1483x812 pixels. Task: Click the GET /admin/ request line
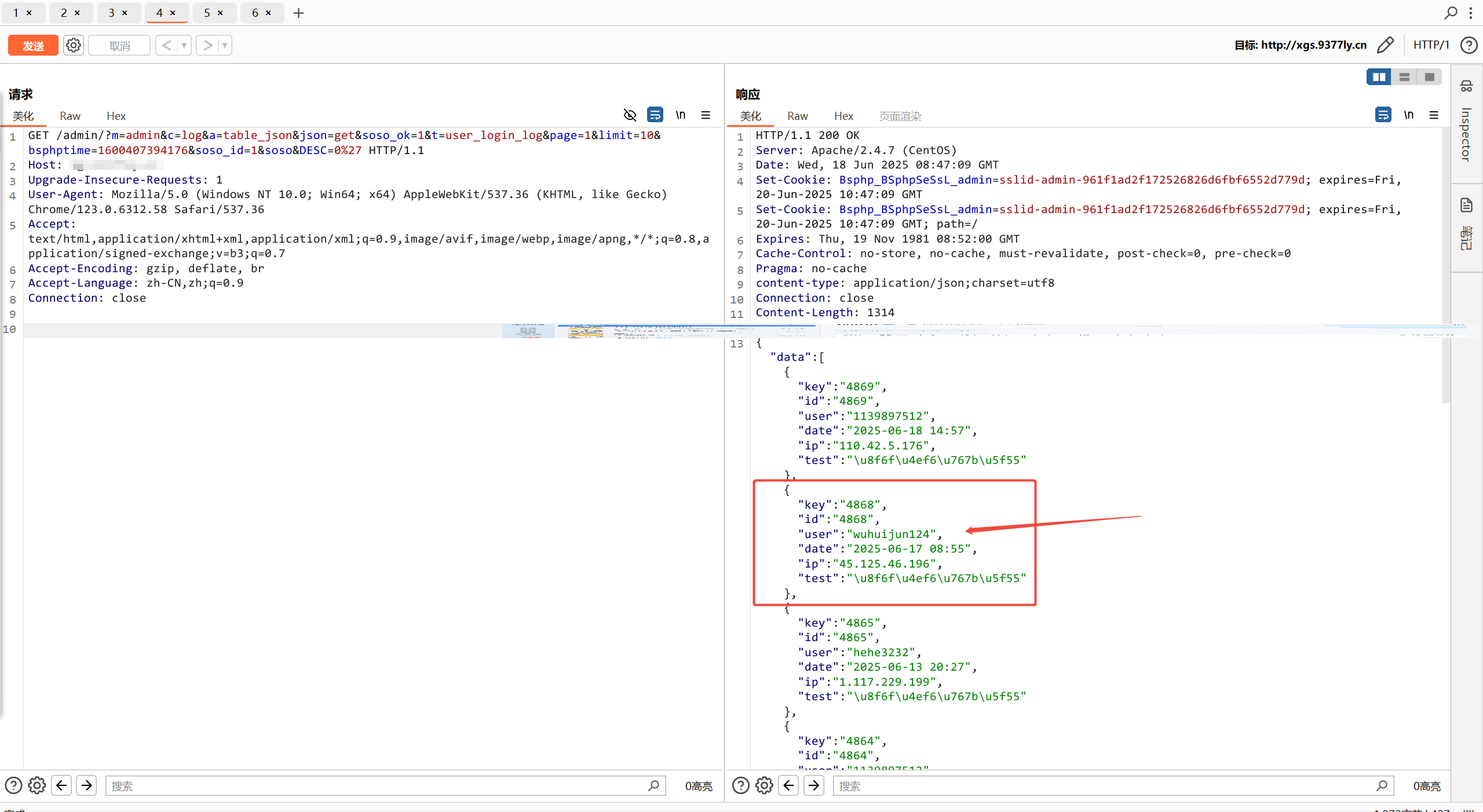pos(344,142)
